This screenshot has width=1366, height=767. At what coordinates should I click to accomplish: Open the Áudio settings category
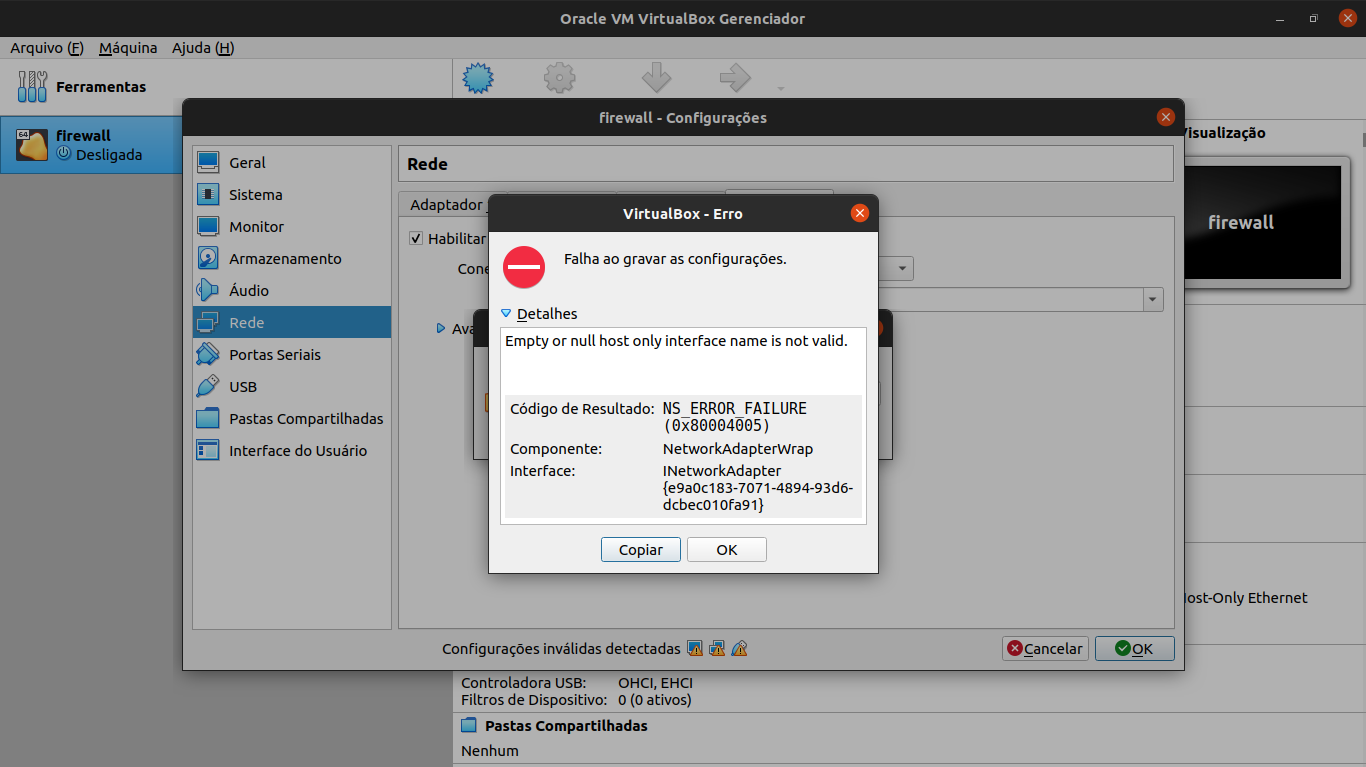pos(292,290)
